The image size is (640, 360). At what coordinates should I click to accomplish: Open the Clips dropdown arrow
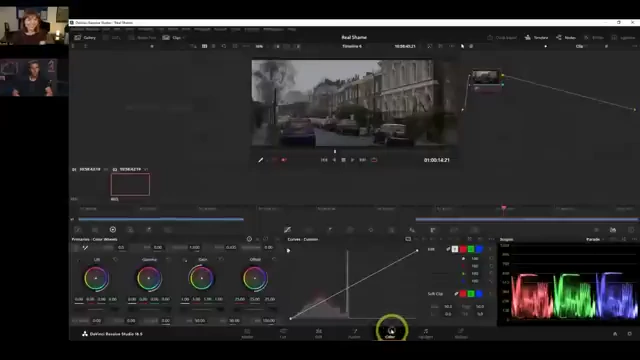click(x=184, y=38)
